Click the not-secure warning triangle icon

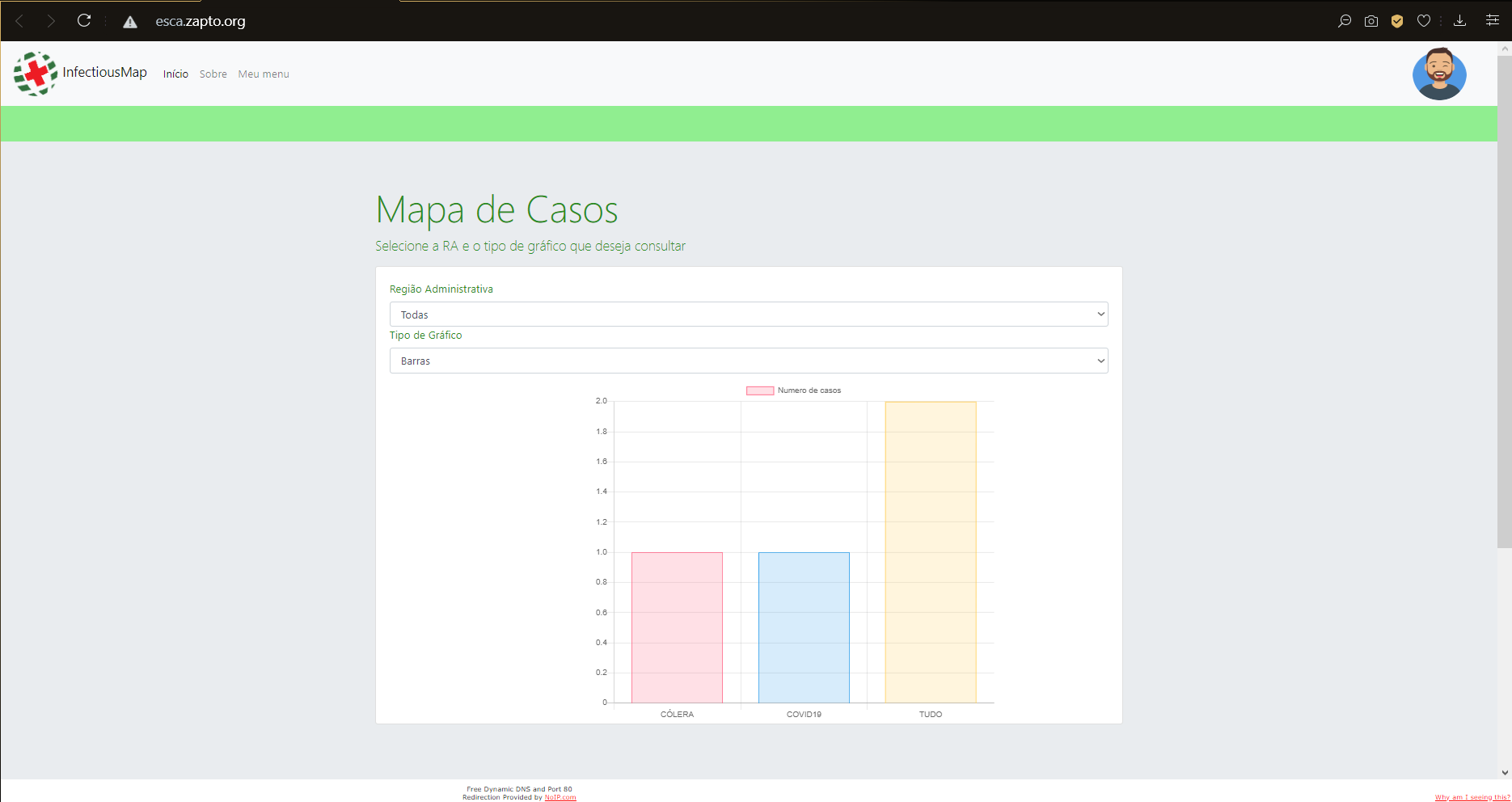pyautogui.click(x=130, y=22)
